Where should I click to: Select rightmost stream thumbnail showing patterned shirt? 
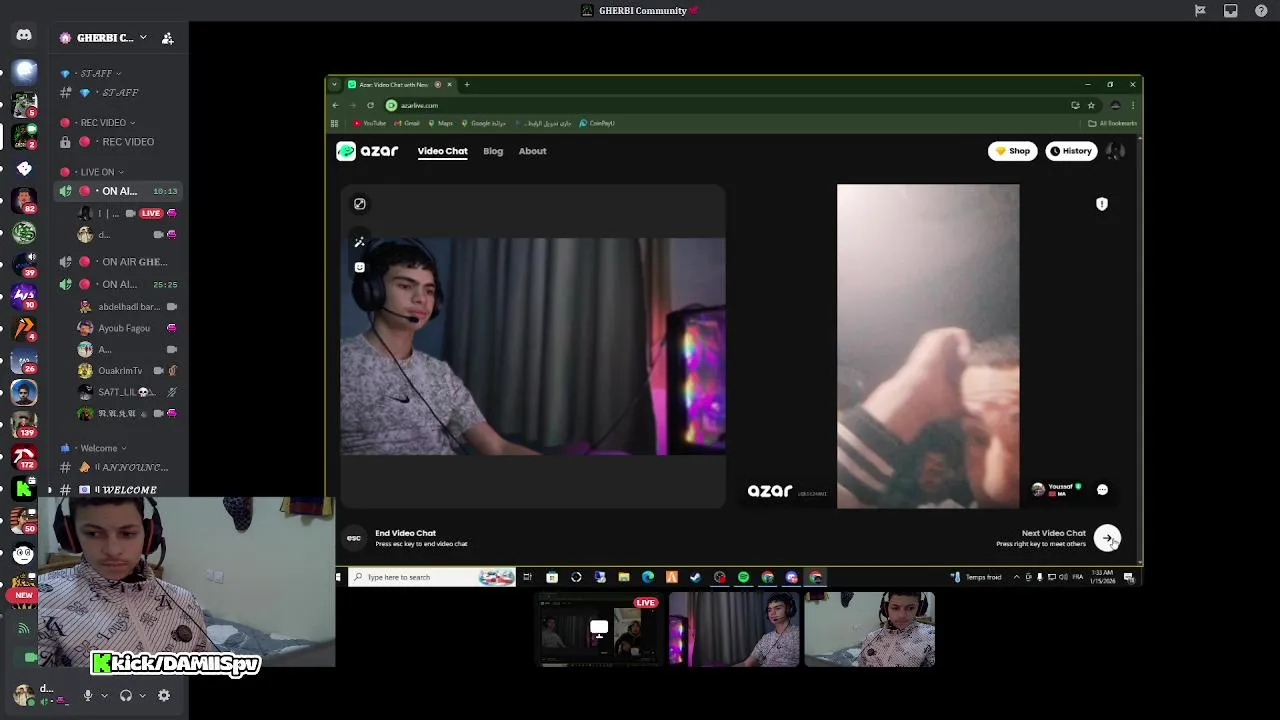(870, 629)
